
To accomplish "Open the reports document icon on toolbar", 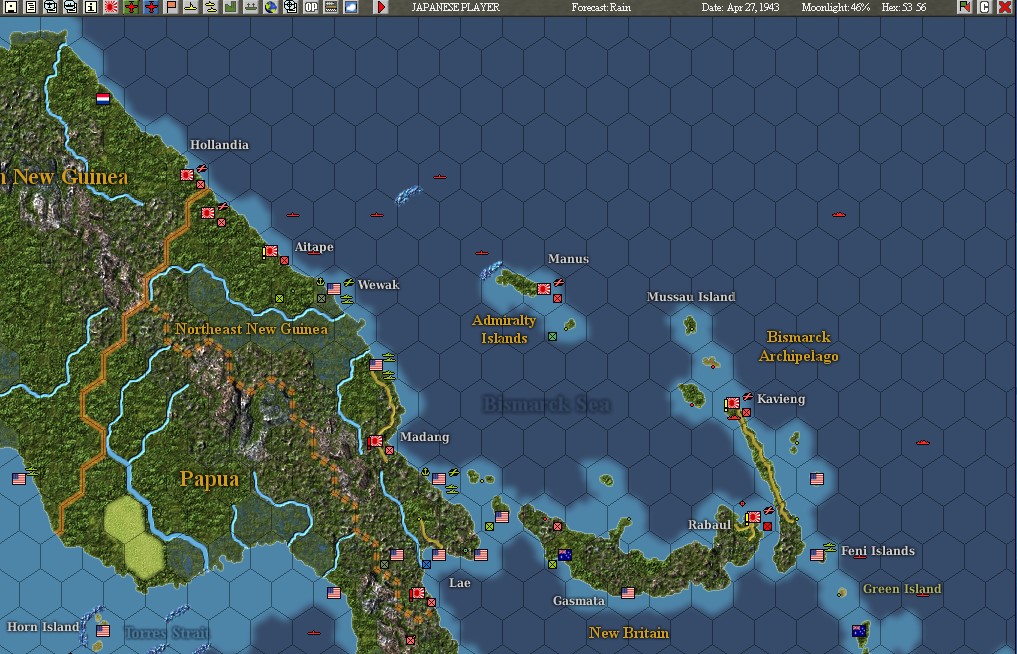I will 29,9.
